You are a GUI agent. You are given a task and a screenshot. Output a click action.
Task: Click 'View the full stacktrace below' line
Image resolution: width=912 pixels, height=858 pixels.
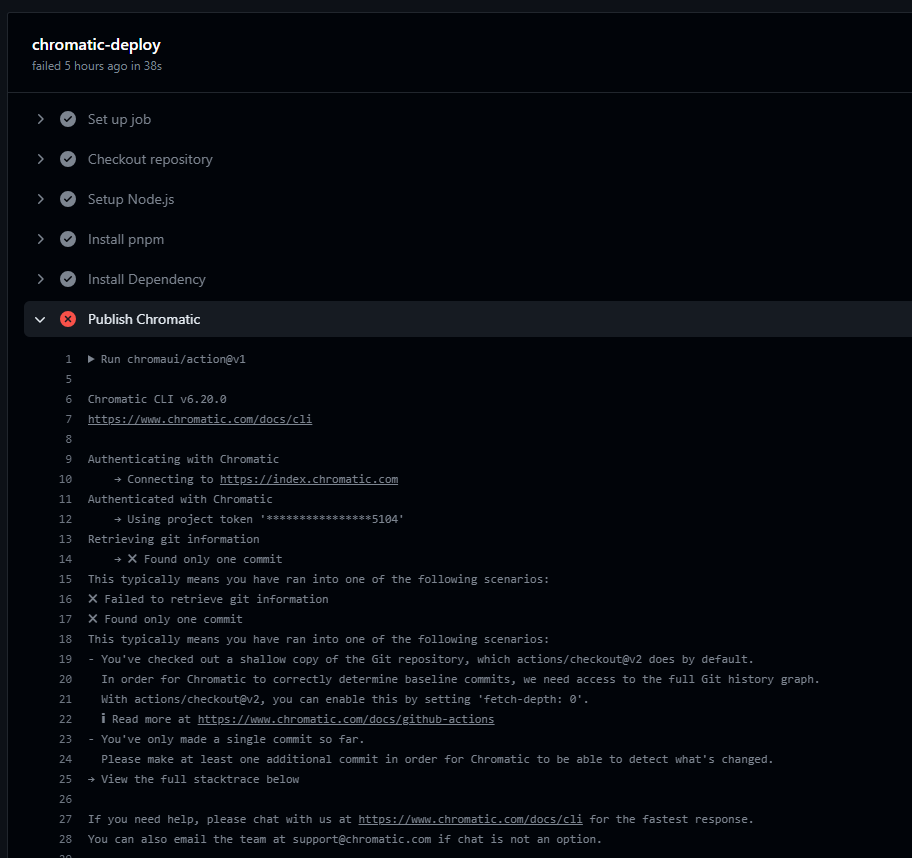point(194,779)
